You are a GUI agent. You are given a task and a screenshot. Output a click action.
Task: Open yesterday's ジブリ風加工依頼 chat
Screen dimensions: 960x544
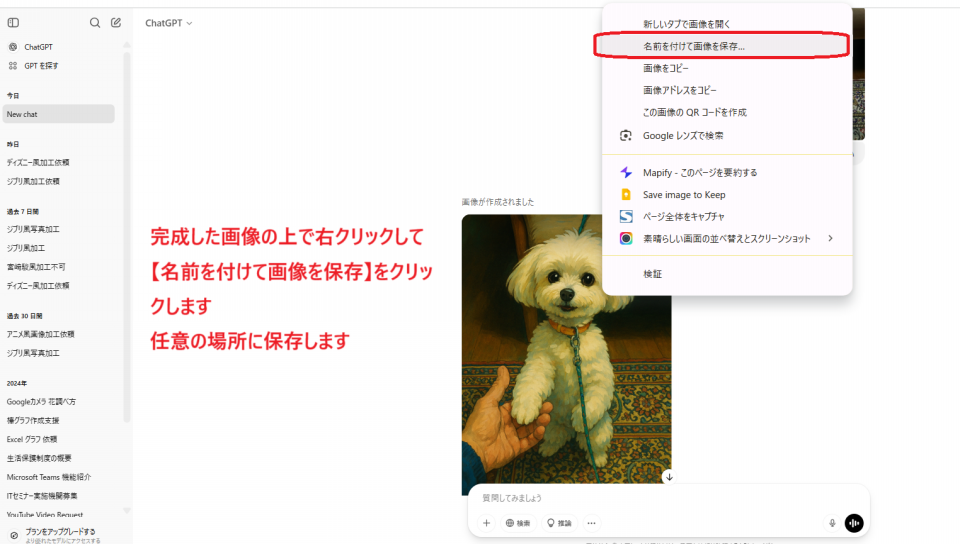[33, 181]
